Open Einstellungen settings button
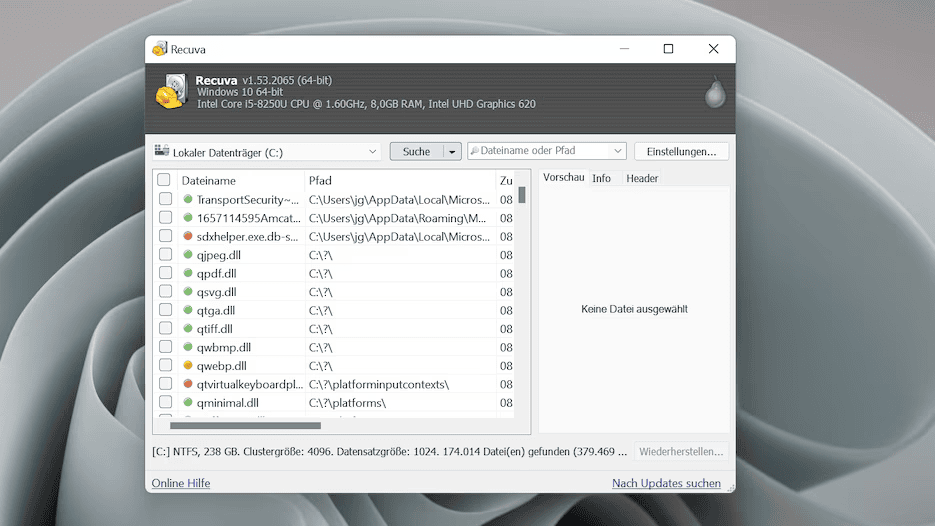This screenshot has height=526, width=935. pos(681,152)
